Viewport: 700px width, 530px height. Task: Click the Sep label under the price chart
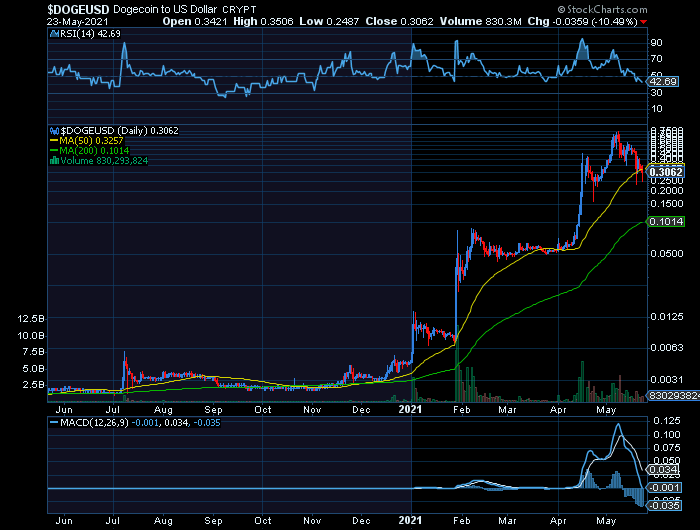click(x=213, y=410)
